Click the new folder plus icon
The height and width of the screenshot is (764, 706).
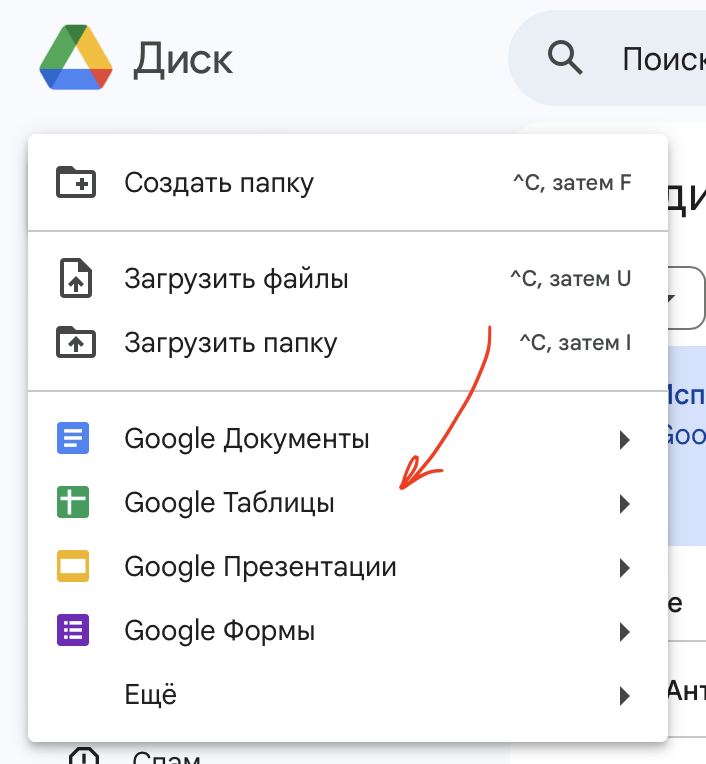[x=75, y=183]
